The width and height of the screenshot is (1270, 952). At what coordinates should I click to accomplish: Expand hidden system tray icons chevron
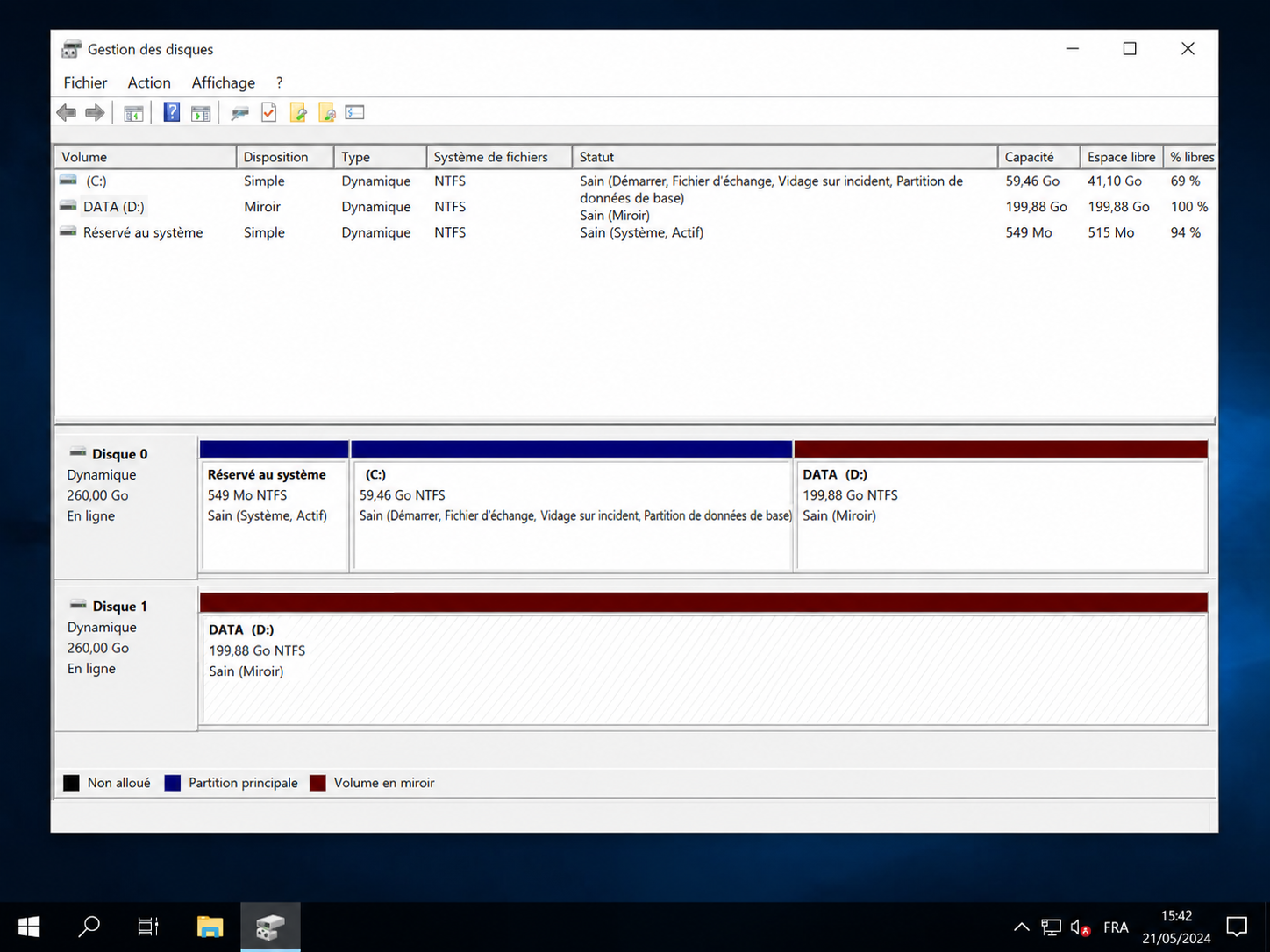[x=1022, y=927]
